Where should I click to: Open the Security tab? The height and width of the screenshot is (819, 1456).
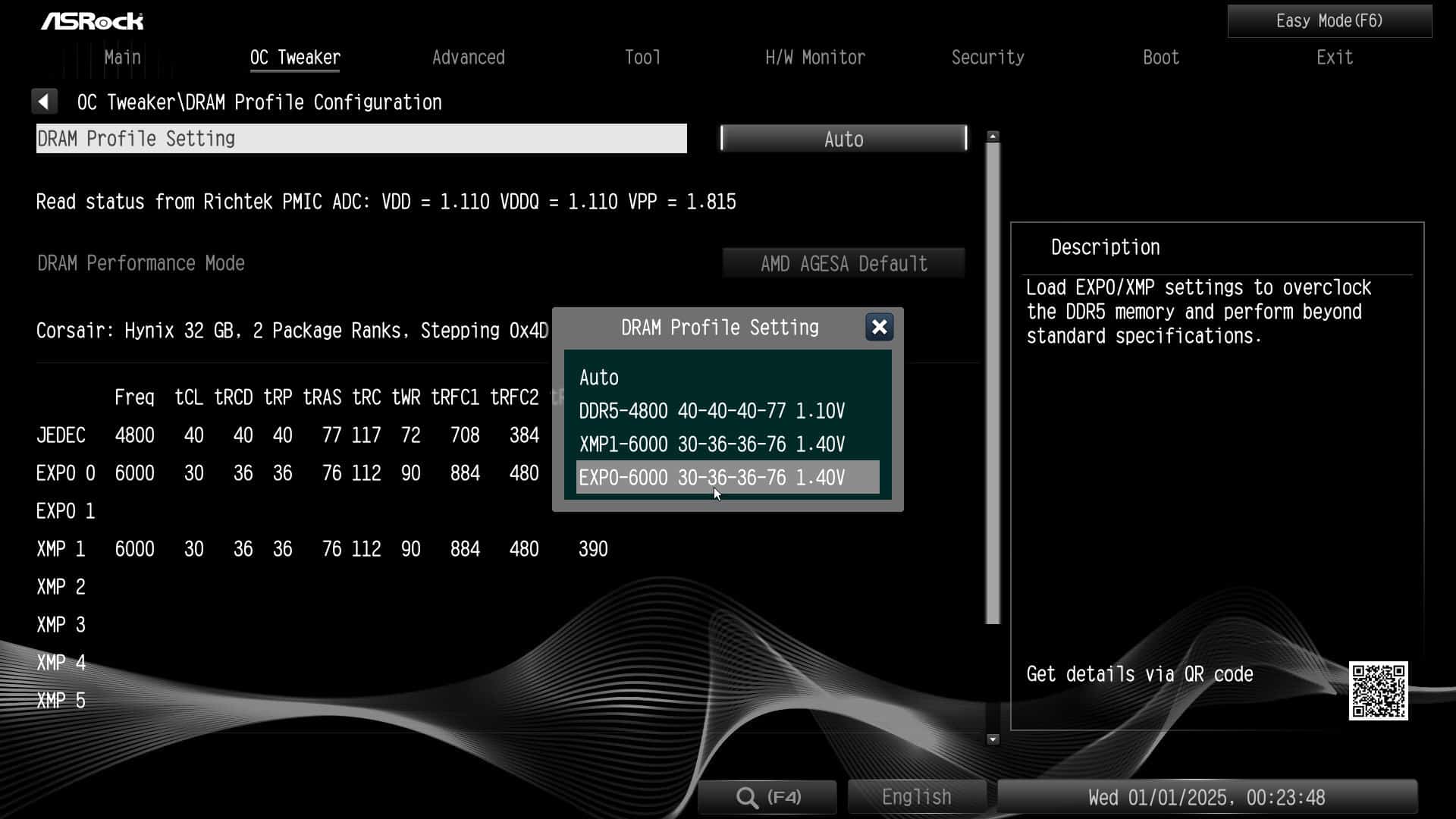coord(987,58)
